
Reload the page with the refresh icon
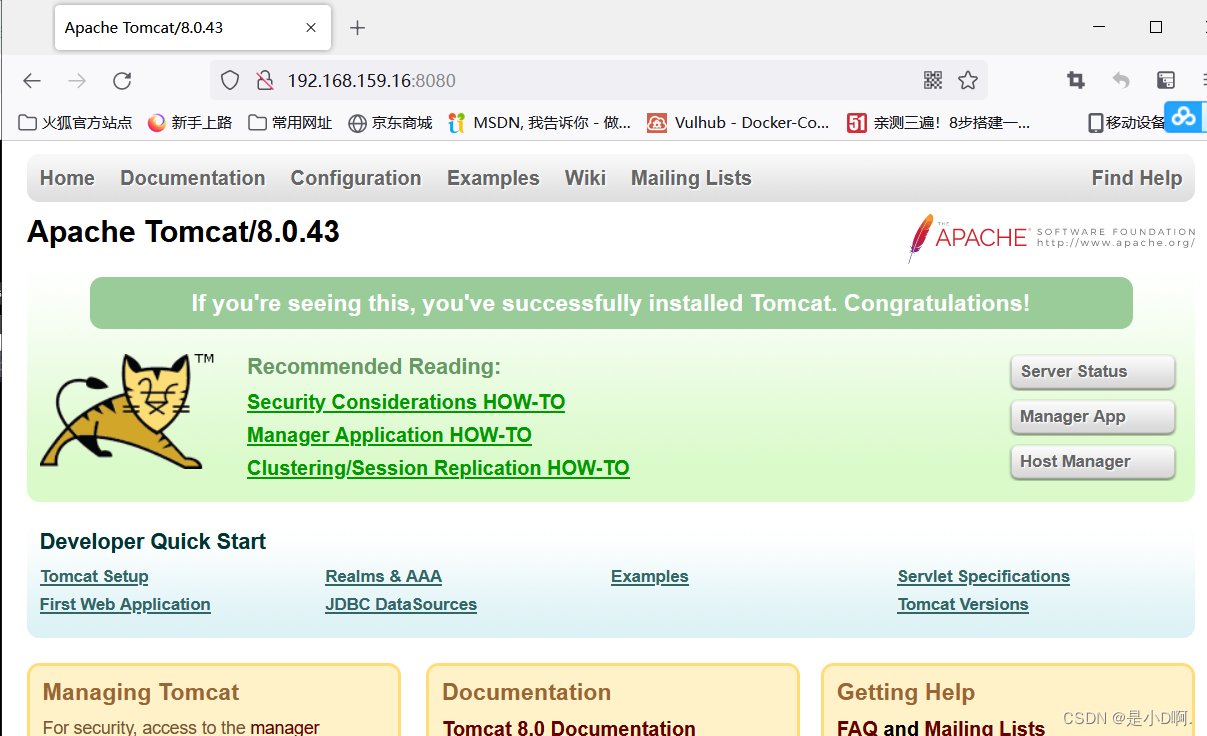tap(122, 81)
